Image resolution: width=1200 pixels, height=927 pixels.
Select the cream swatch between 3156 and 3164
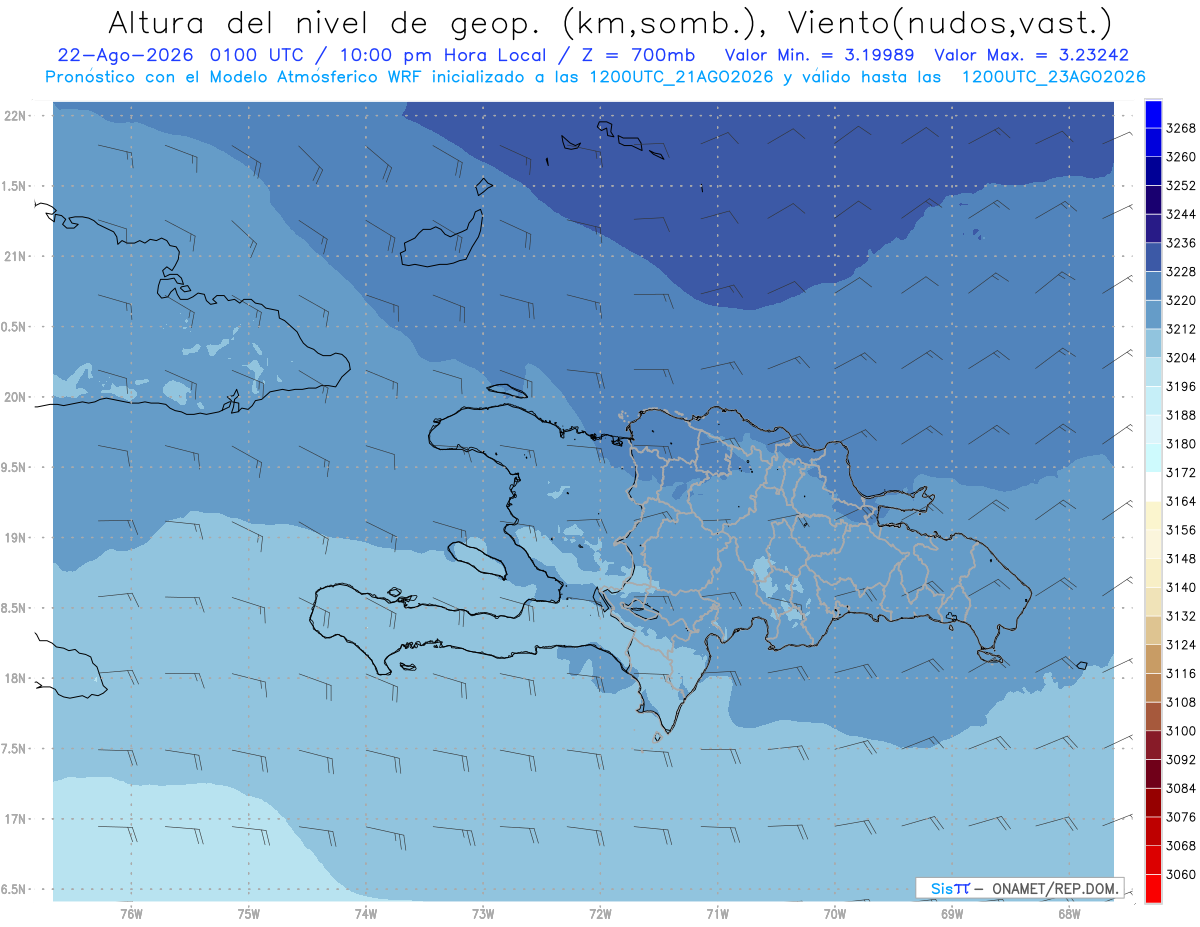tap(1153, 516)
